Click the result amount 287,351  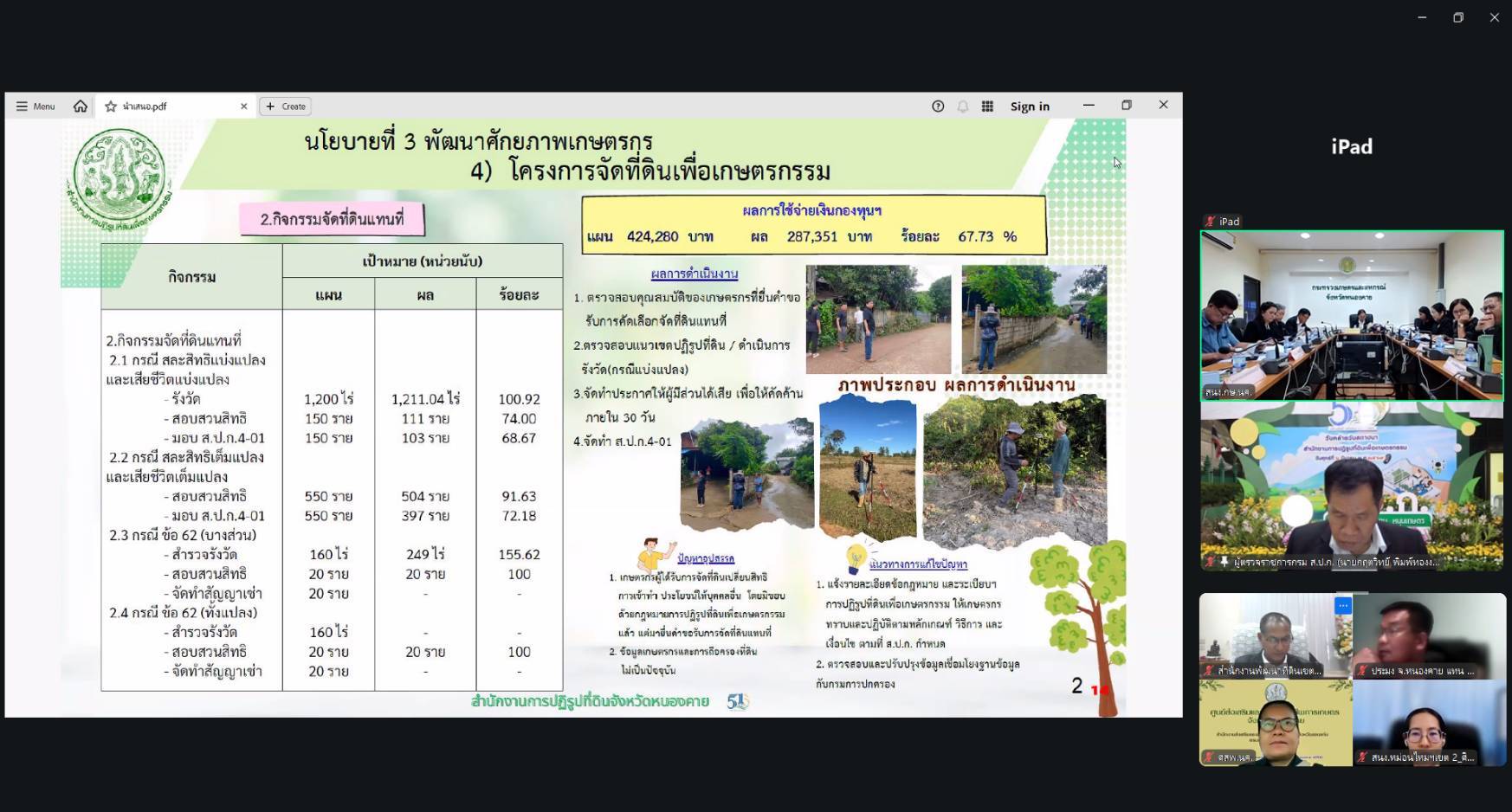pos(812,236)
